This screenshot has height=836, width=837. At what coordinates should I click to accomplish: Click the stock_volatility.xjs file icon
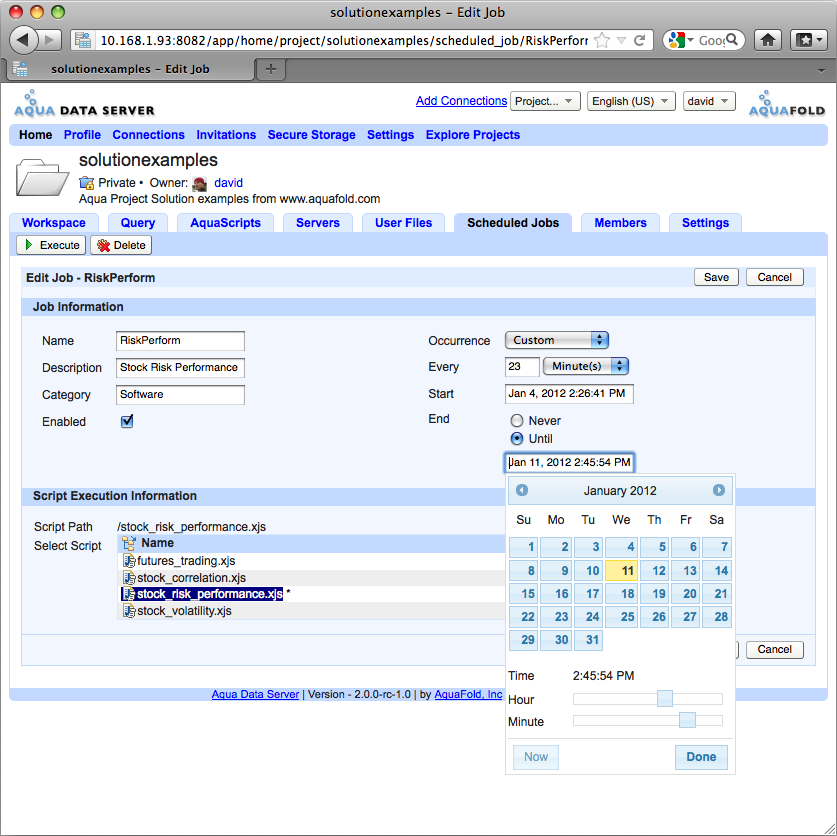point(129,611)
